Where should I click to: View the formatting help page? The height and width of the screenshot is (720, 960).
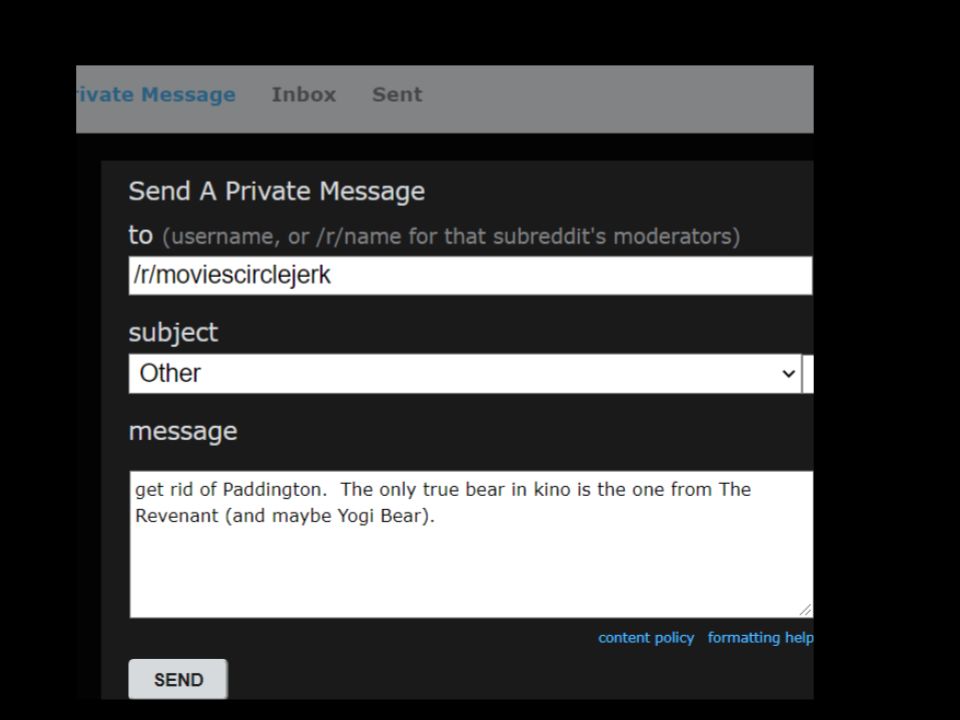(760, 637)
